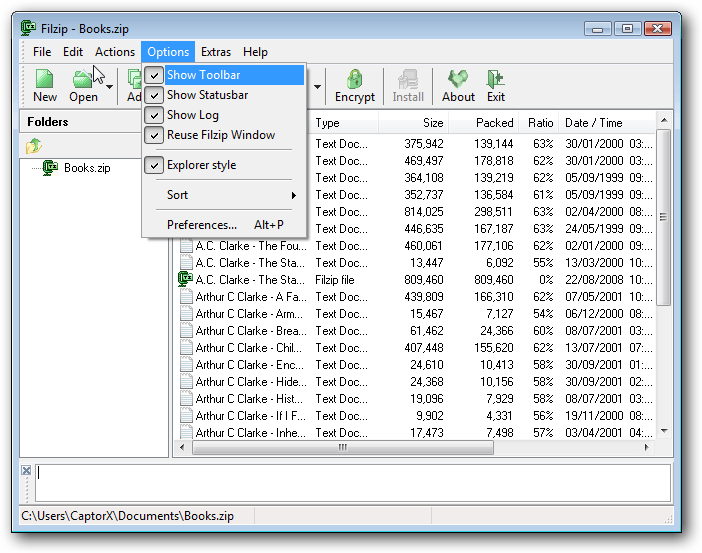Open the dropdown arrow beside Open

(109, 86)
